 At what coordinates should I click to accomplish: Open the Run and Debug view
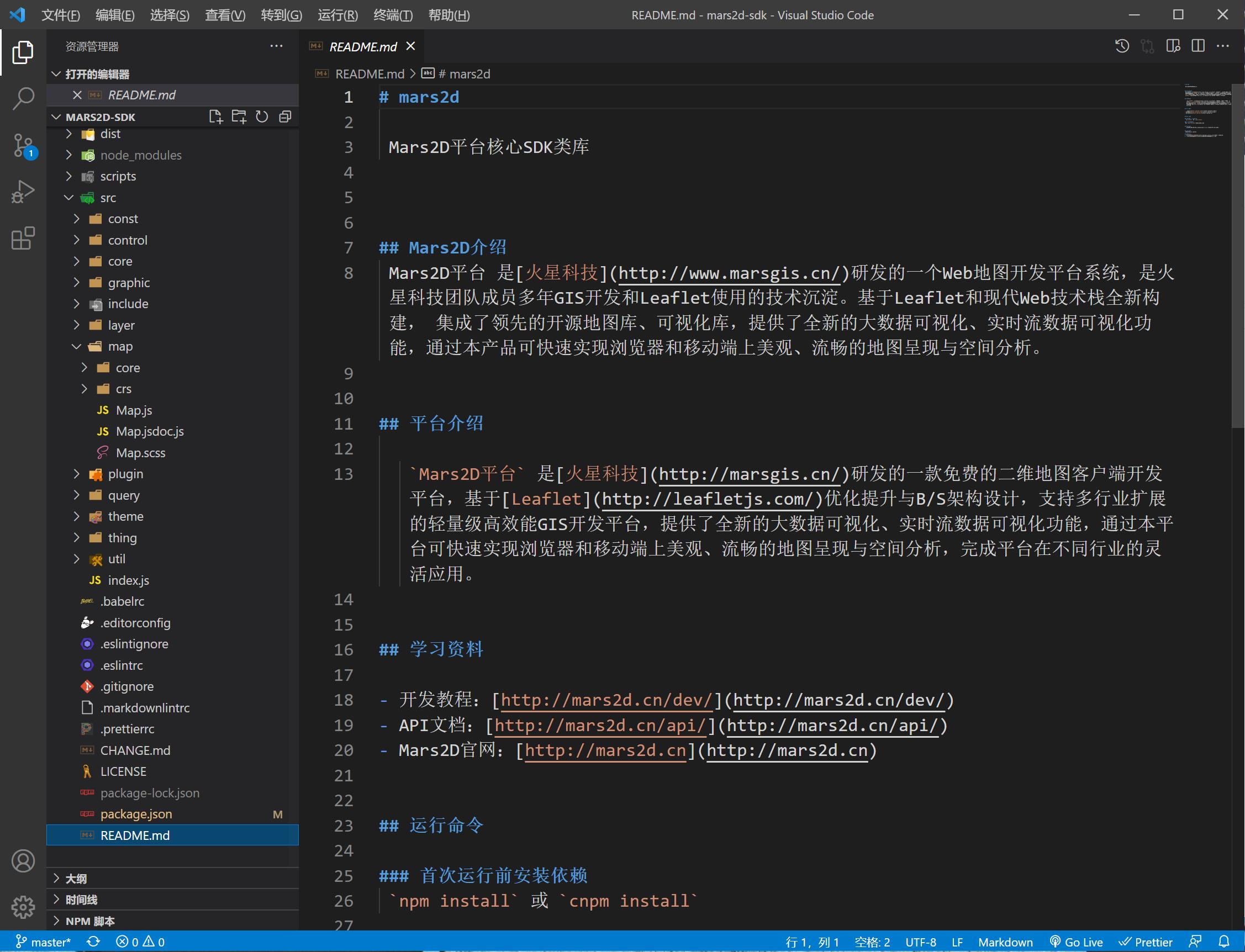coord(23,192)
